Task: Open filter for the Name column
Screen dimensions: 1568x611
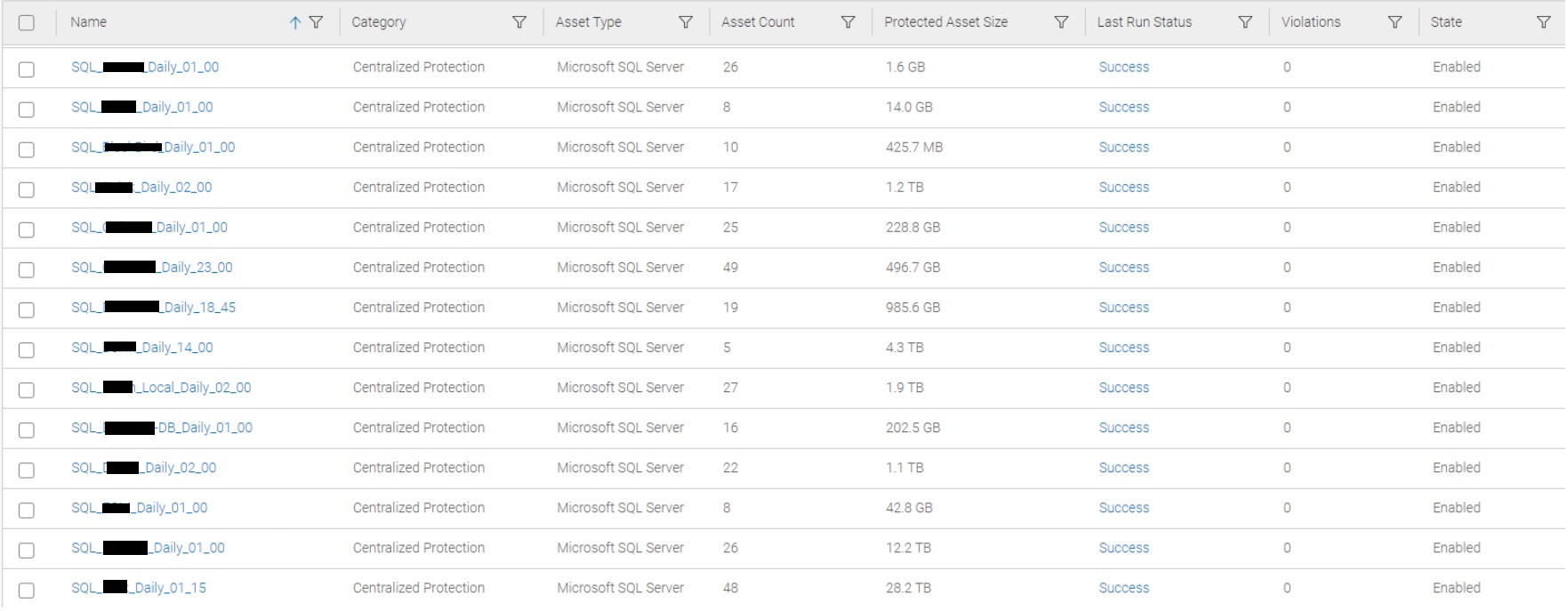Action: pyautogui.click(x=316, y=22)
